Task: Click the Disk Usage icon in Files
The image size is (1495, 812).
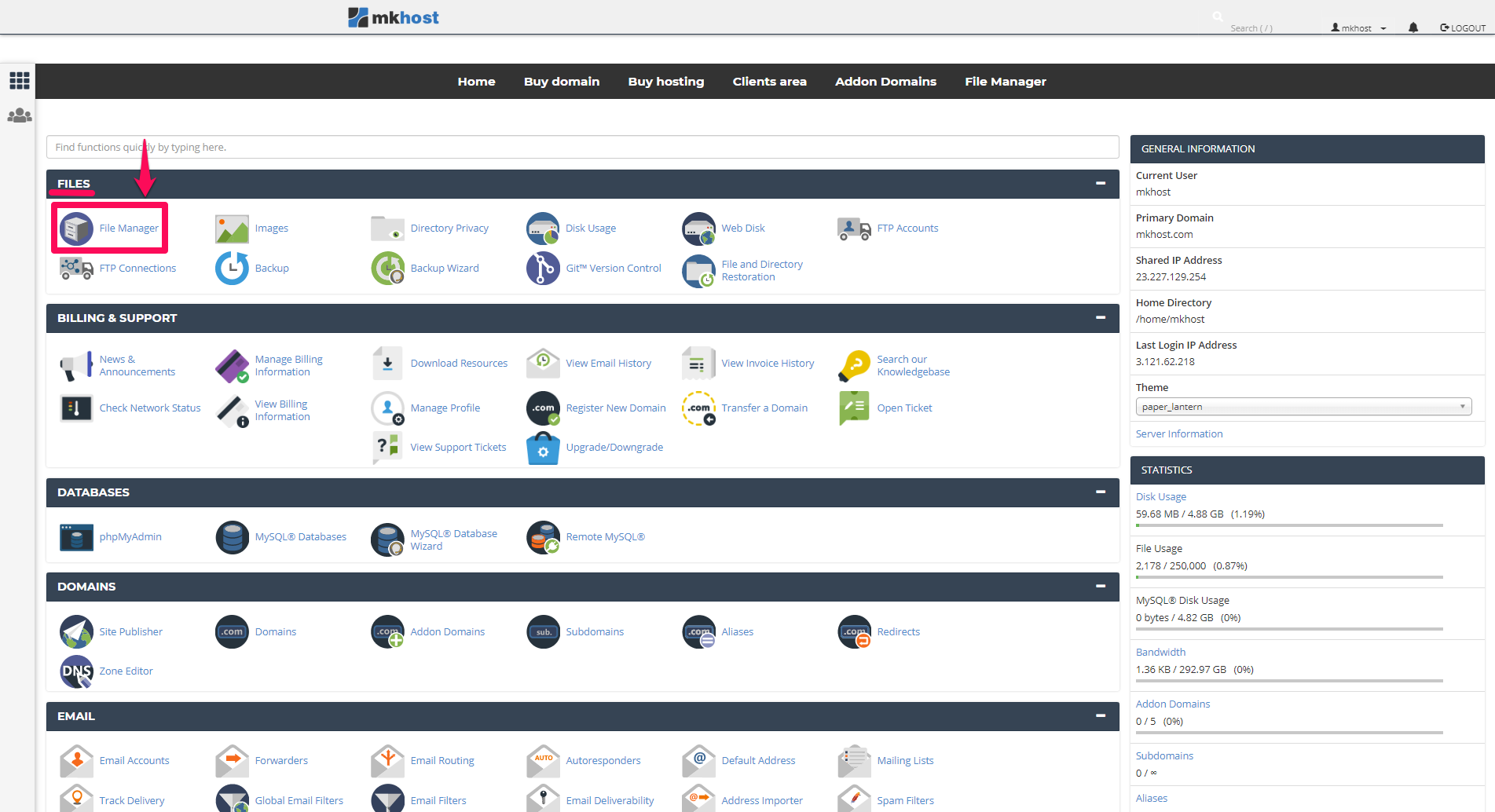Action: [x=543, y=229]
